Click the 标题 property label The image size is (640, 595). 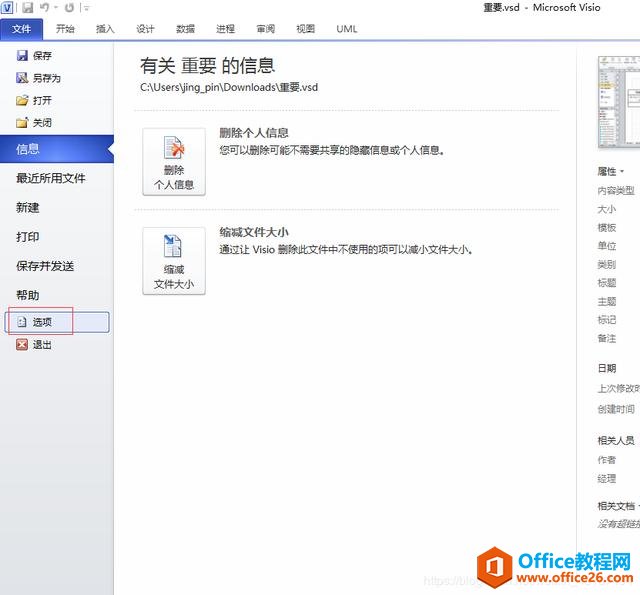[x=607, y=283]
